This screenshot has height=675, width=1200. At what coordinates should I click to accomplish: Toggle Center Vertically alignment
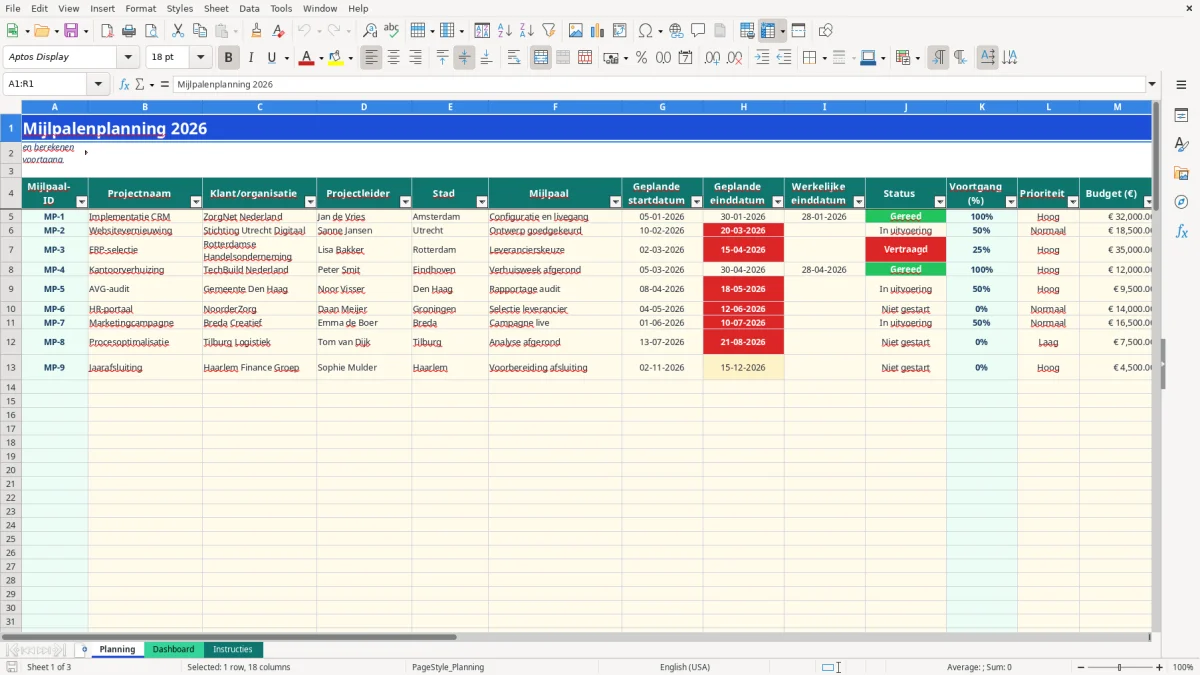click(464, 58)
